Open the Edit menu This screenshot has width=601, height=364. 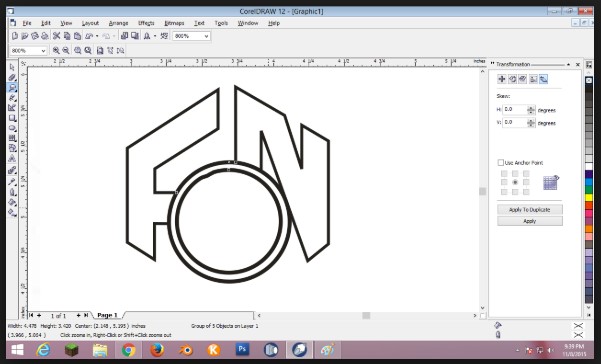(46, 23)
